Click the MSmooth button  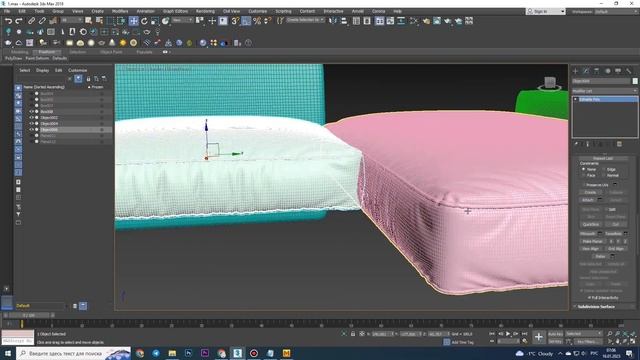click(x=588, y=233)
